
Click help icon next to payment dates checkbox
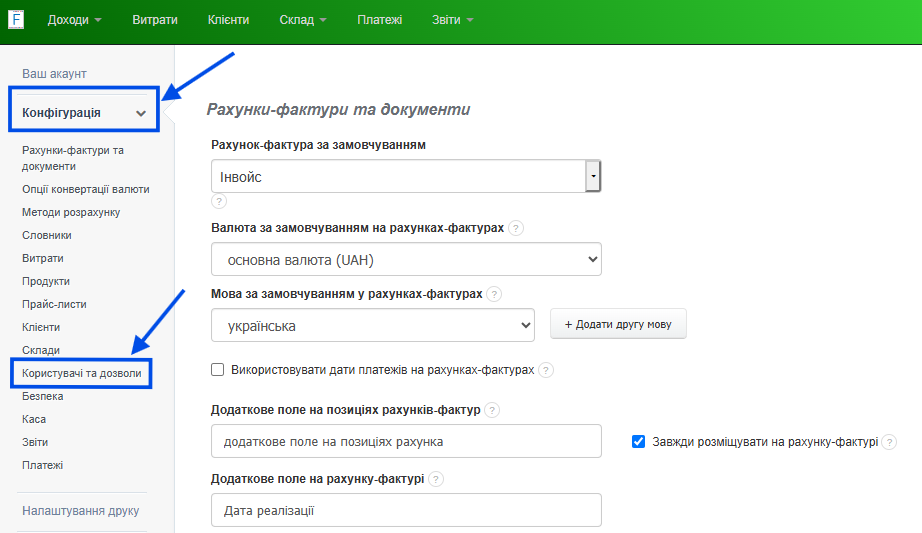click(x=546, y=370)
